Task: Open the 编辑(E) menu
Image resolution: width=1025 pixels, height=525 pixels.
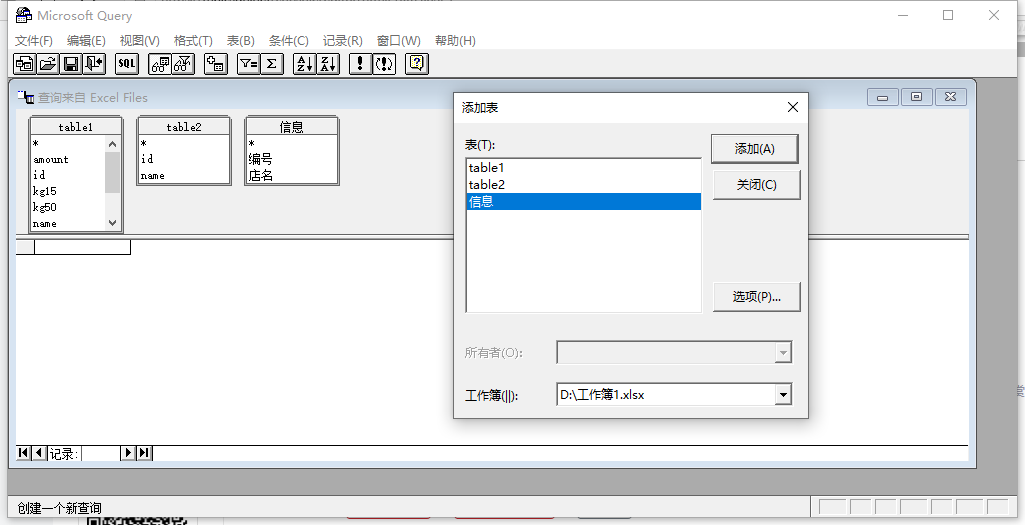Action: pos(86,41)
